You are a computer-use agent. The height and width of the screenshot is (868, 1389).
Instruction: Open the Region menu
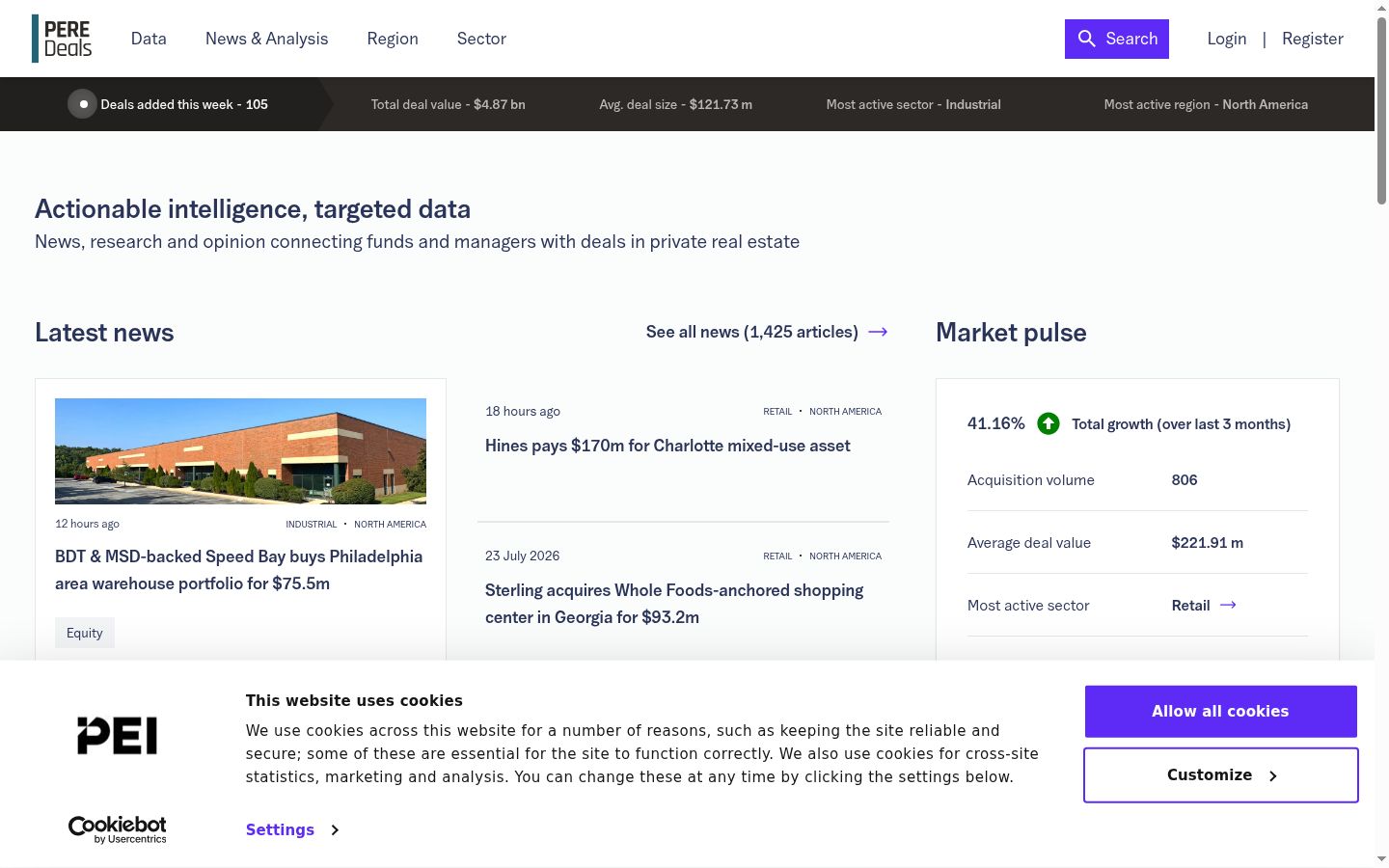(x=393, y=39)
